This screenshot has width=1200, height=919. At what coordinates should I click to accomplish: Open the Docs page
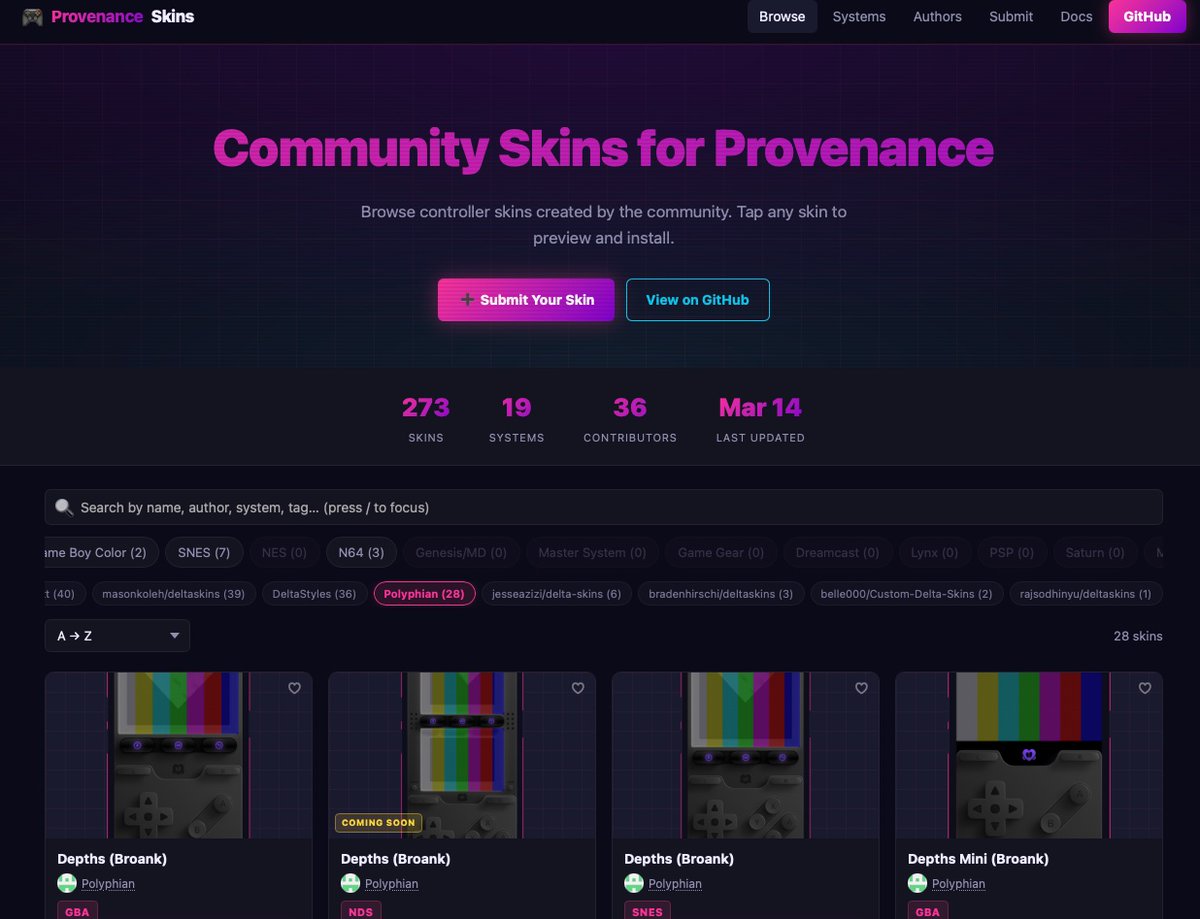tap(1076, 17)
